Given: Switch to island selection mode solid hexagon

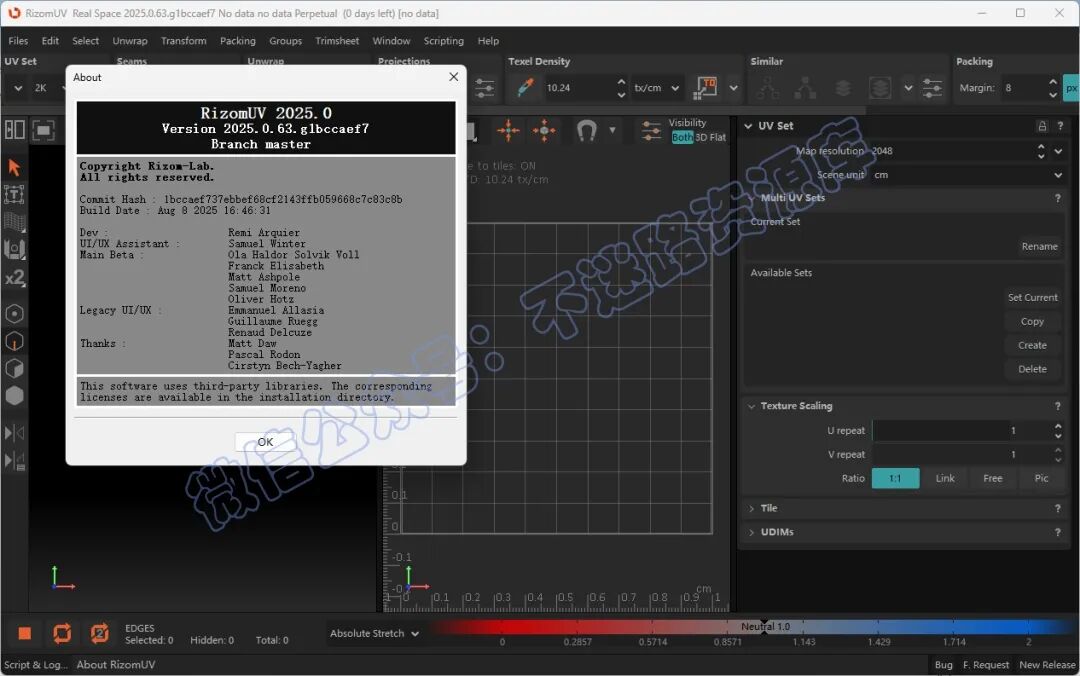Looking at the screenshot, I should (14, 396).
